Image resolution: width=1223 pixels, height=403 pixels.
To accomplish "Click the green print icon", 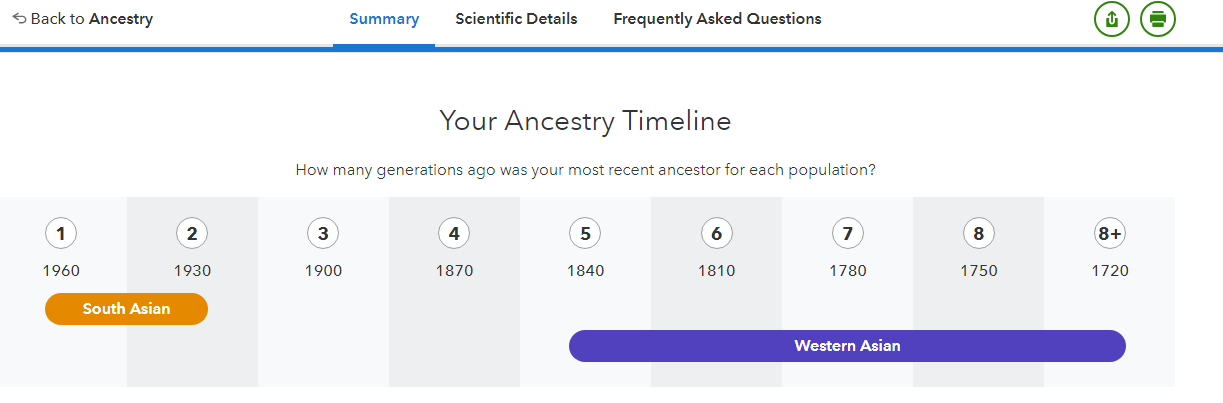I will (1158, 19).
